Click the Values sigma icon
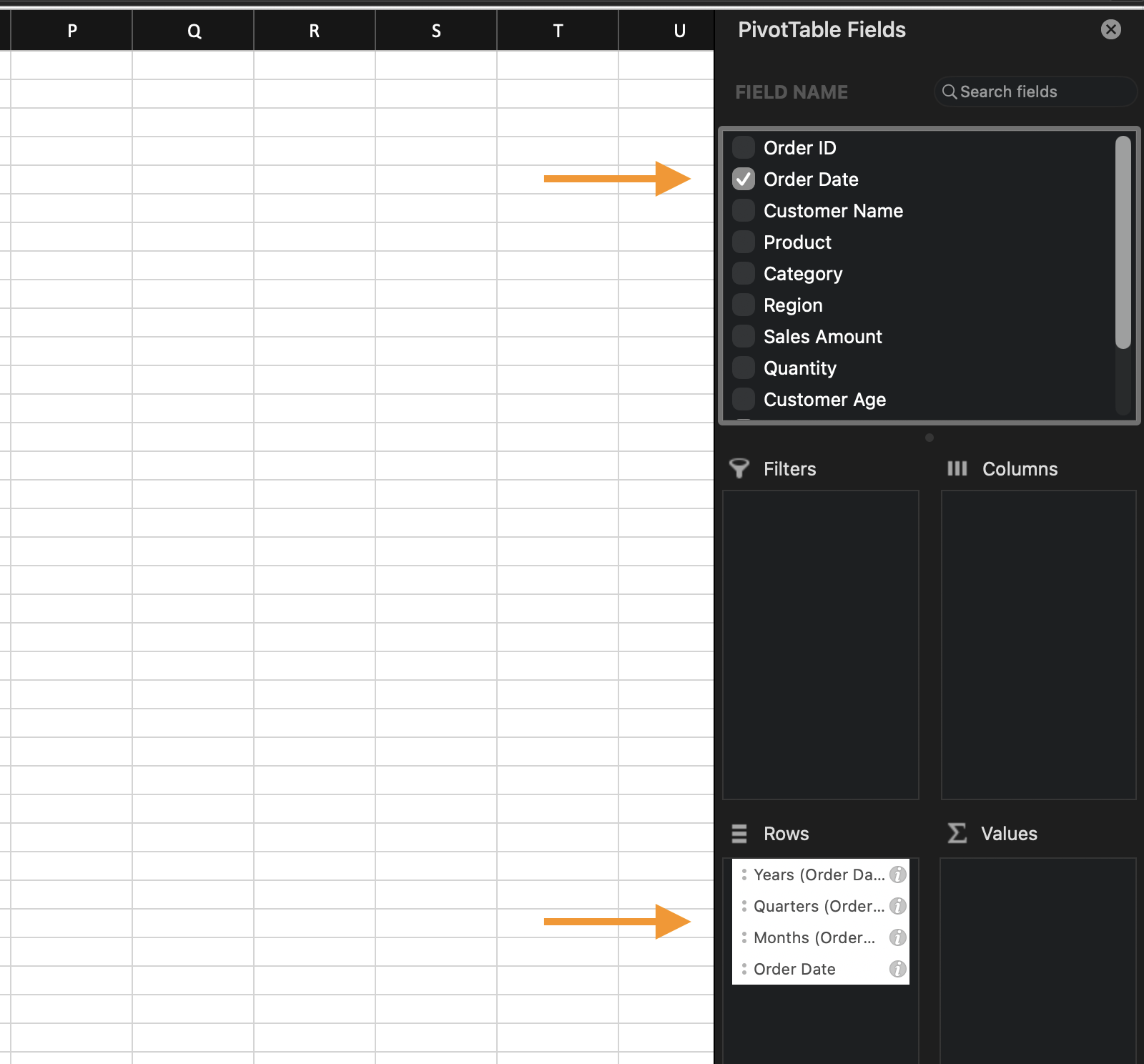The image size is (1144, 1064). [x=957, y=833]
